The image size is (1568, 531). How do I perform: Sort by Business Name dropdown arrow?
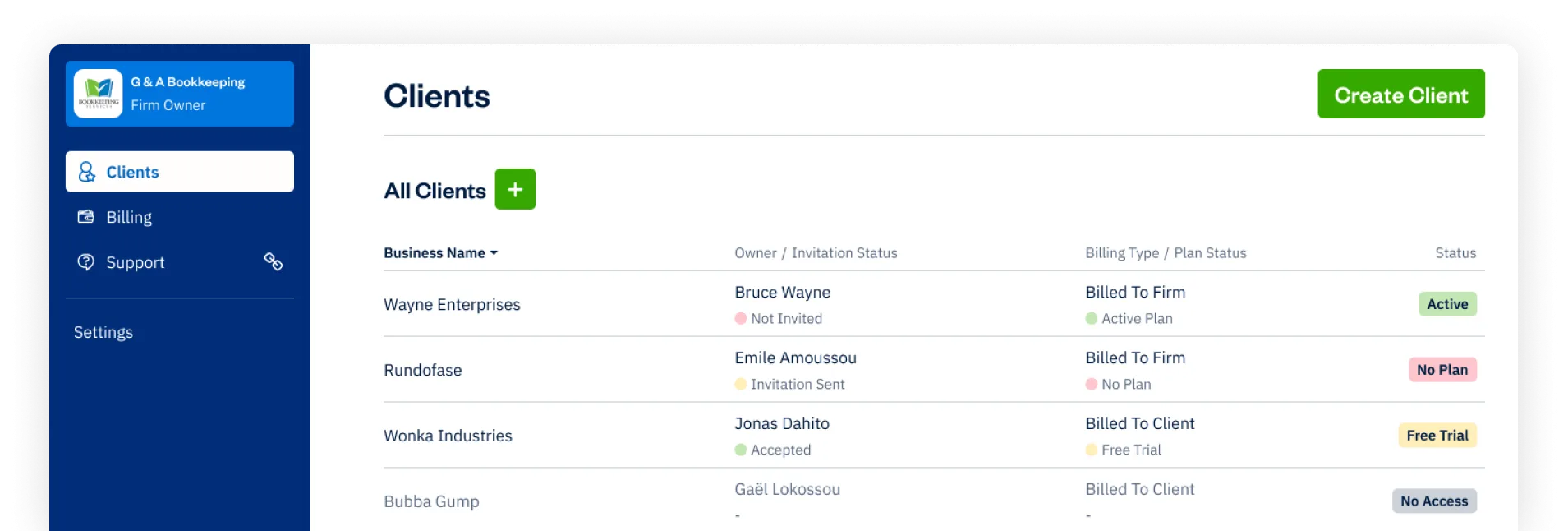(x=494, y=253)
